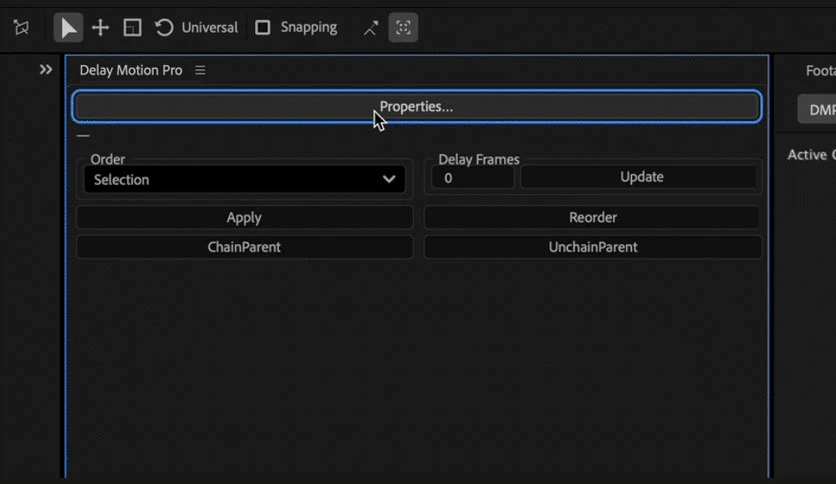Viewport: 836px width, 484px height.
Task: Click the Apply button
Action: point(244,217)
